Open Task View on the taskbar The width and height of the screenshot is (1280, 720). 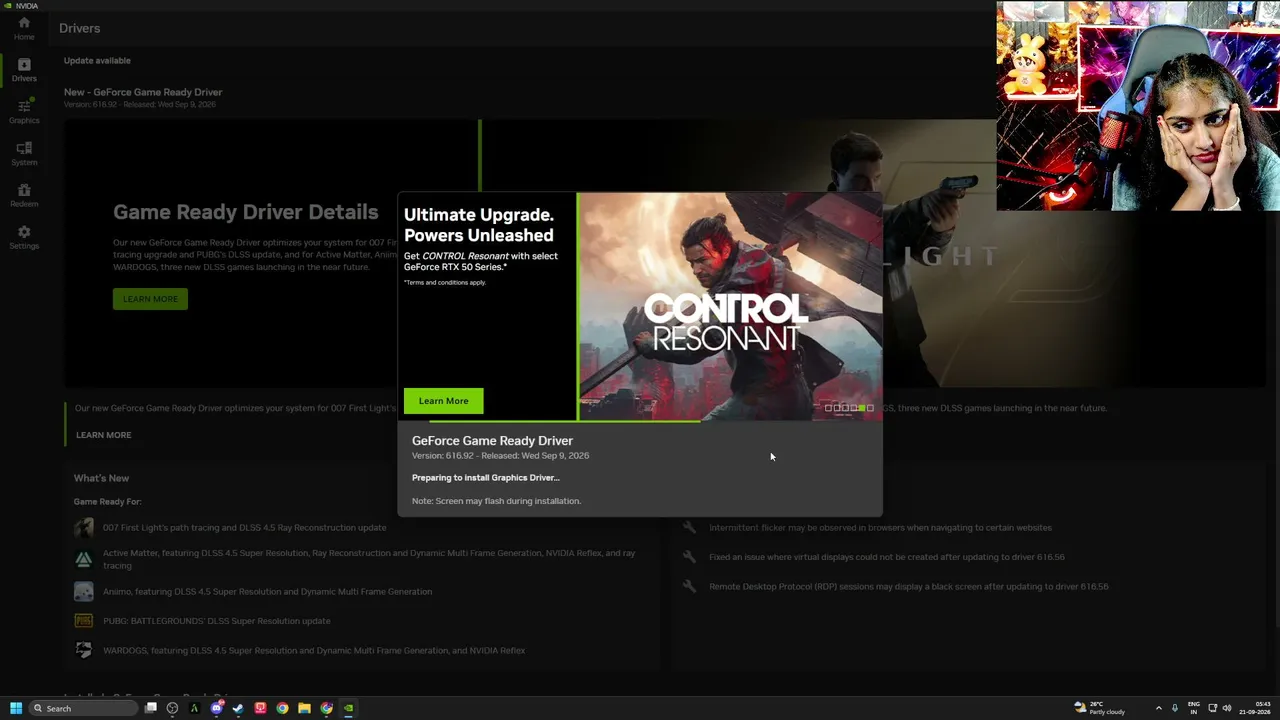tap(151, 708)
